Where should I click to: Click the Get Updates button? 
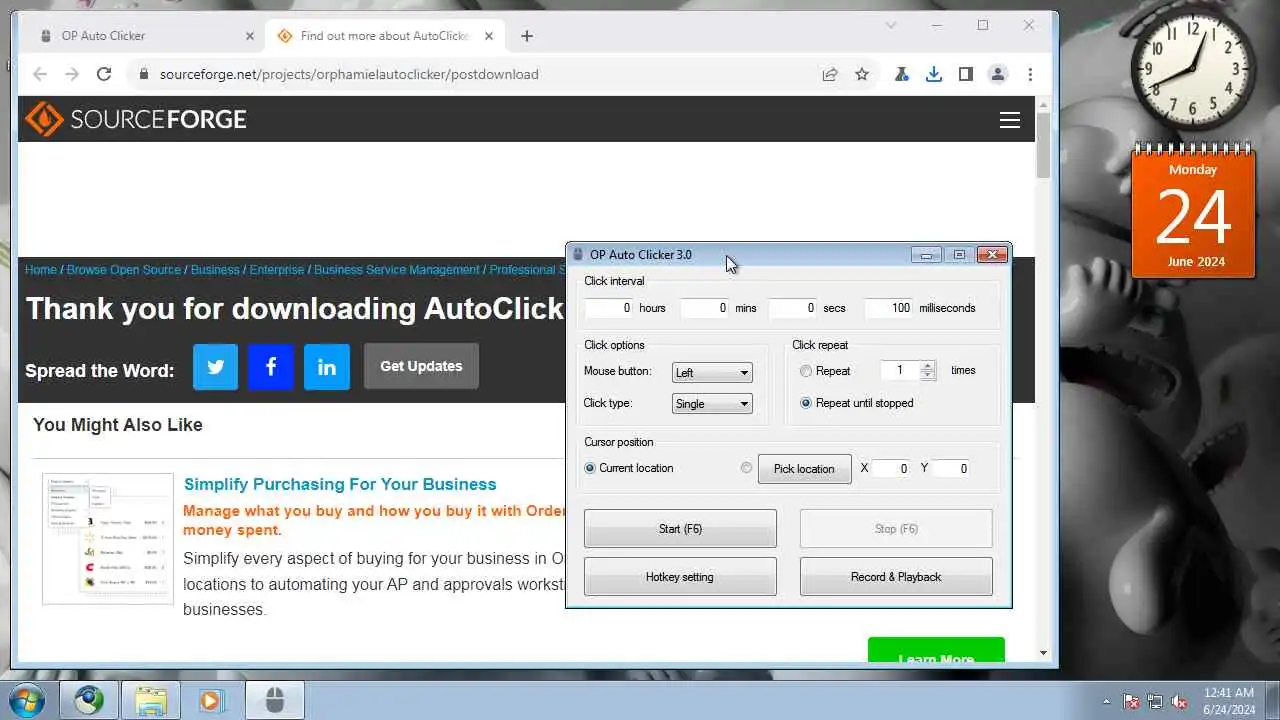coord(421,366)
